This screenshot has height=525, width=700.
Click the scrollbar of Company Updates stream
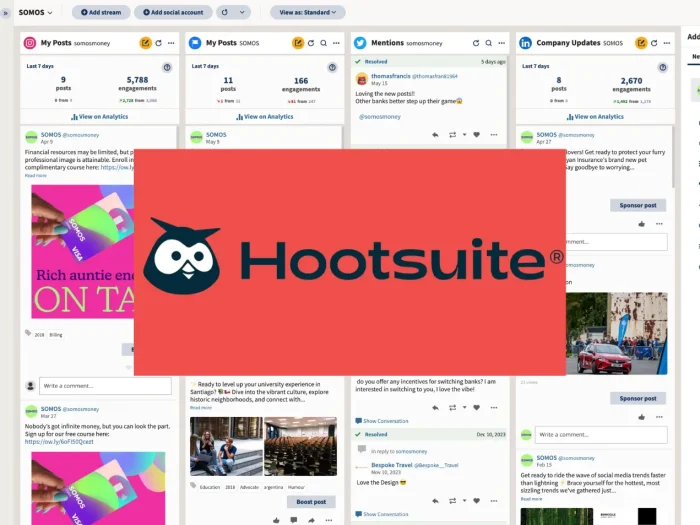point(673,157)
